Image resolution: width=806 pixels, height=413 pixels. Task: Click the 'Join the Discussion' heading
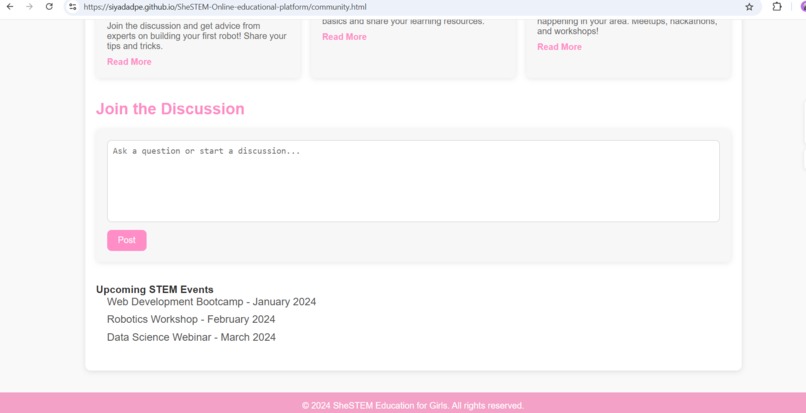(x=170, y=109)
